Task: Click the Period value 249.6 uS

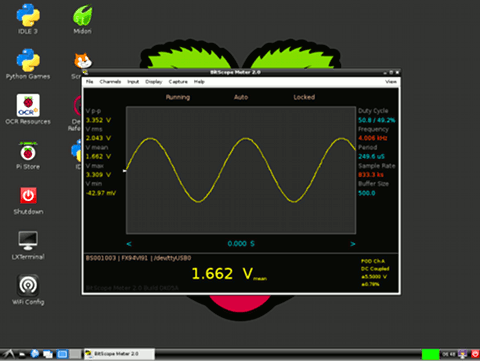Action: pyautogui.click(x=371, y=156)
